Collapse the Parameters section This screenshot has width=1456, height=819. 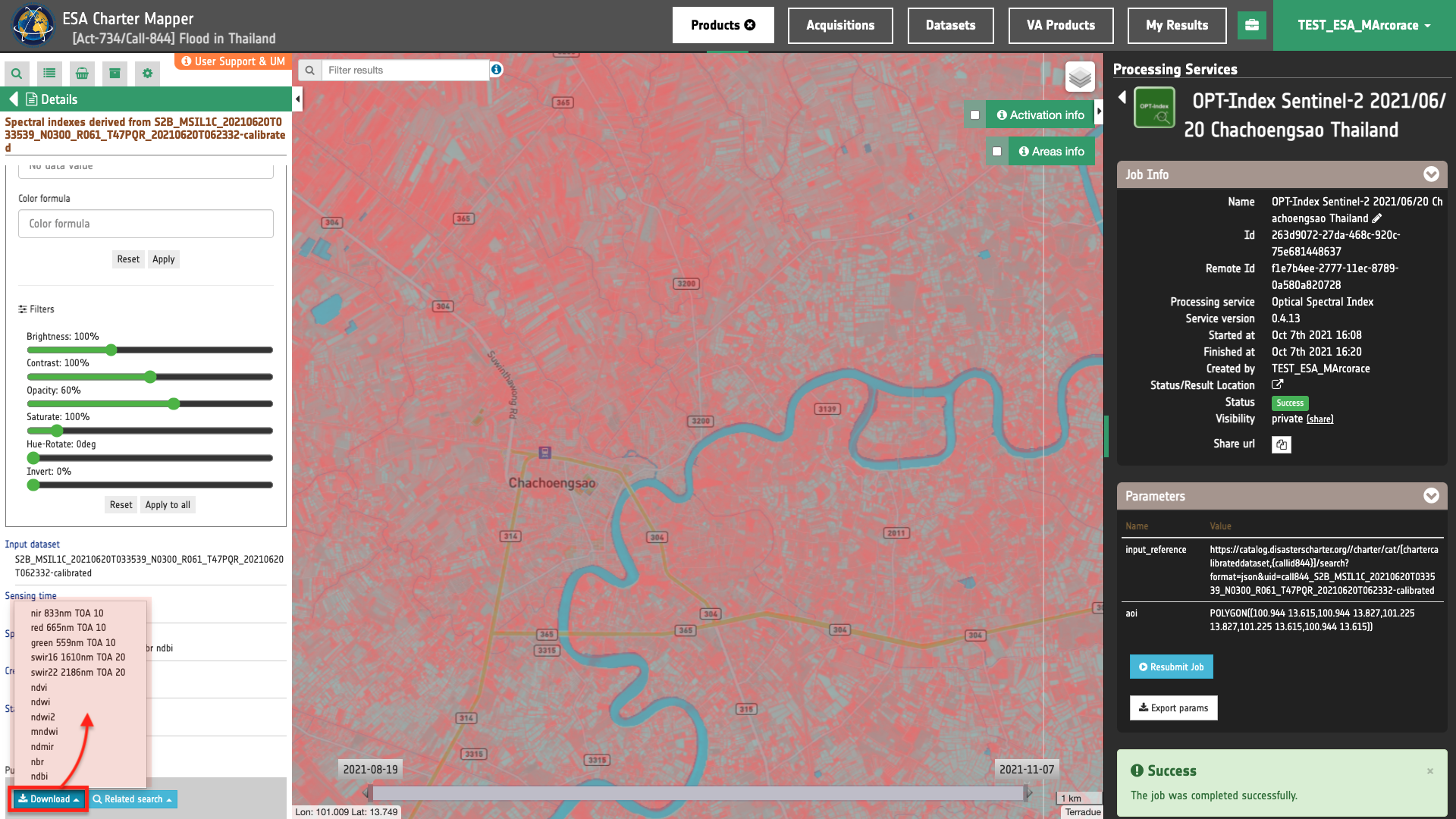pos(1431,496)
